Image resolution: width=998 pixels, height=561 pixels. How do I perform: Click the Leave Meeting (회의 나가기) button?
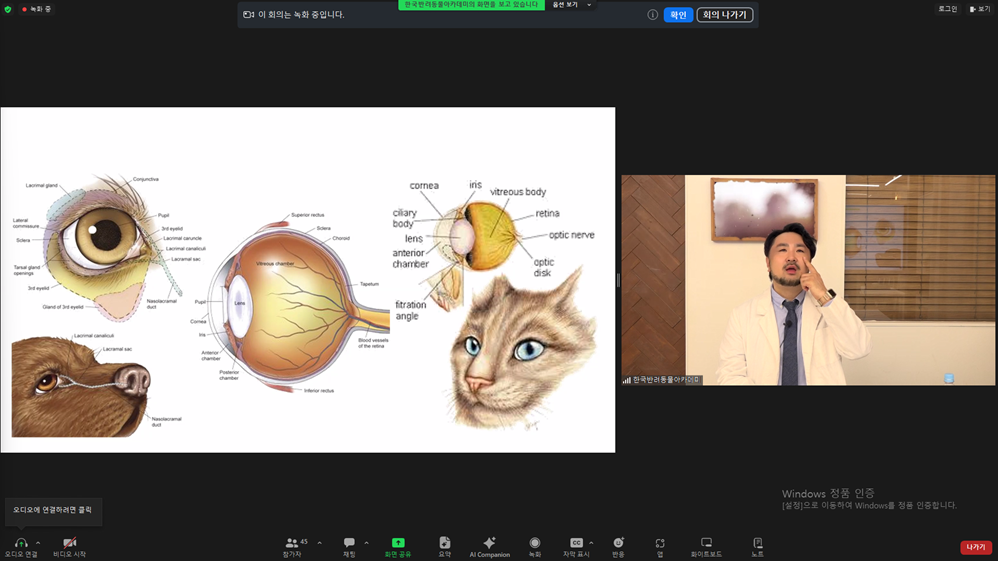tap(724, 15)
